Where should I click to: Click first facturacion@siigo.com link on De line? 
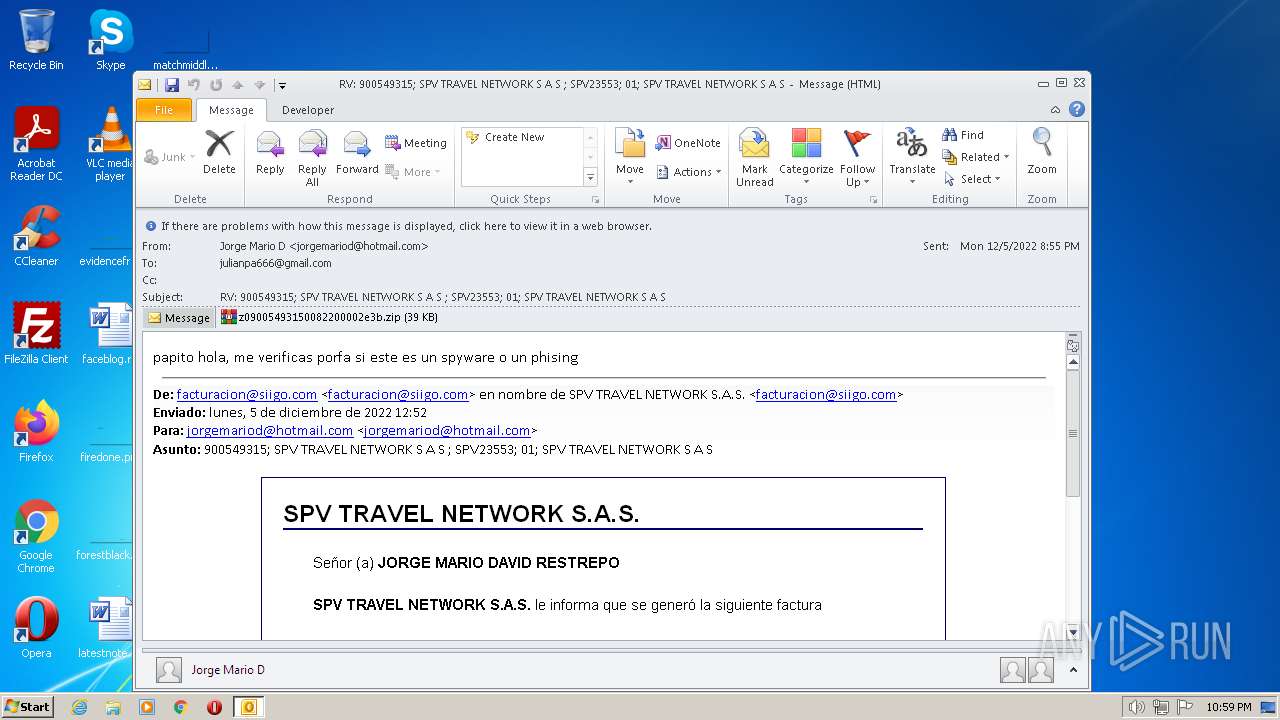point(247,394)
